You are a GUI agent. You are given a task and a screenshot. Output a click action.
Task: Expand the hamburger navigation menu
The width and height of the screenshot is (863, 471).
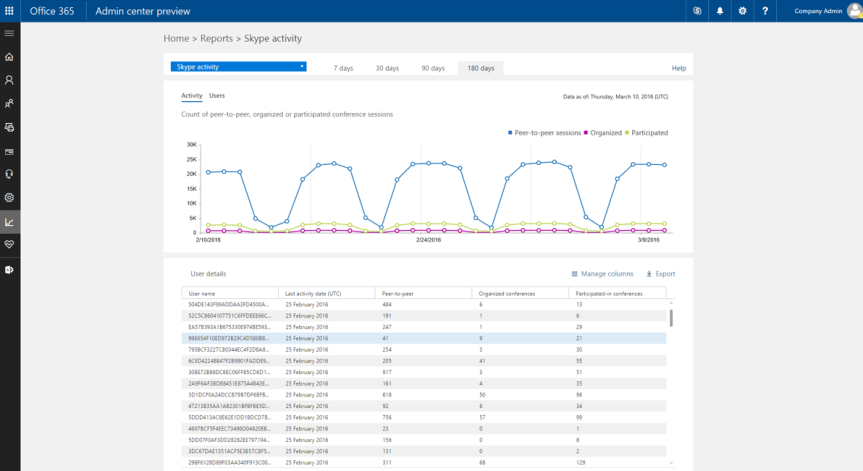tap(10, 34)
